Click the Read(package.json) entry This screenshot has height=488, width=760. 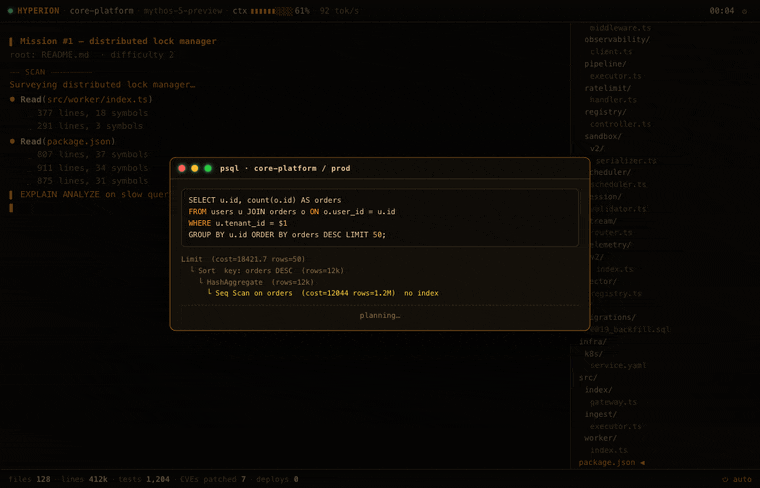pos(67,142)
